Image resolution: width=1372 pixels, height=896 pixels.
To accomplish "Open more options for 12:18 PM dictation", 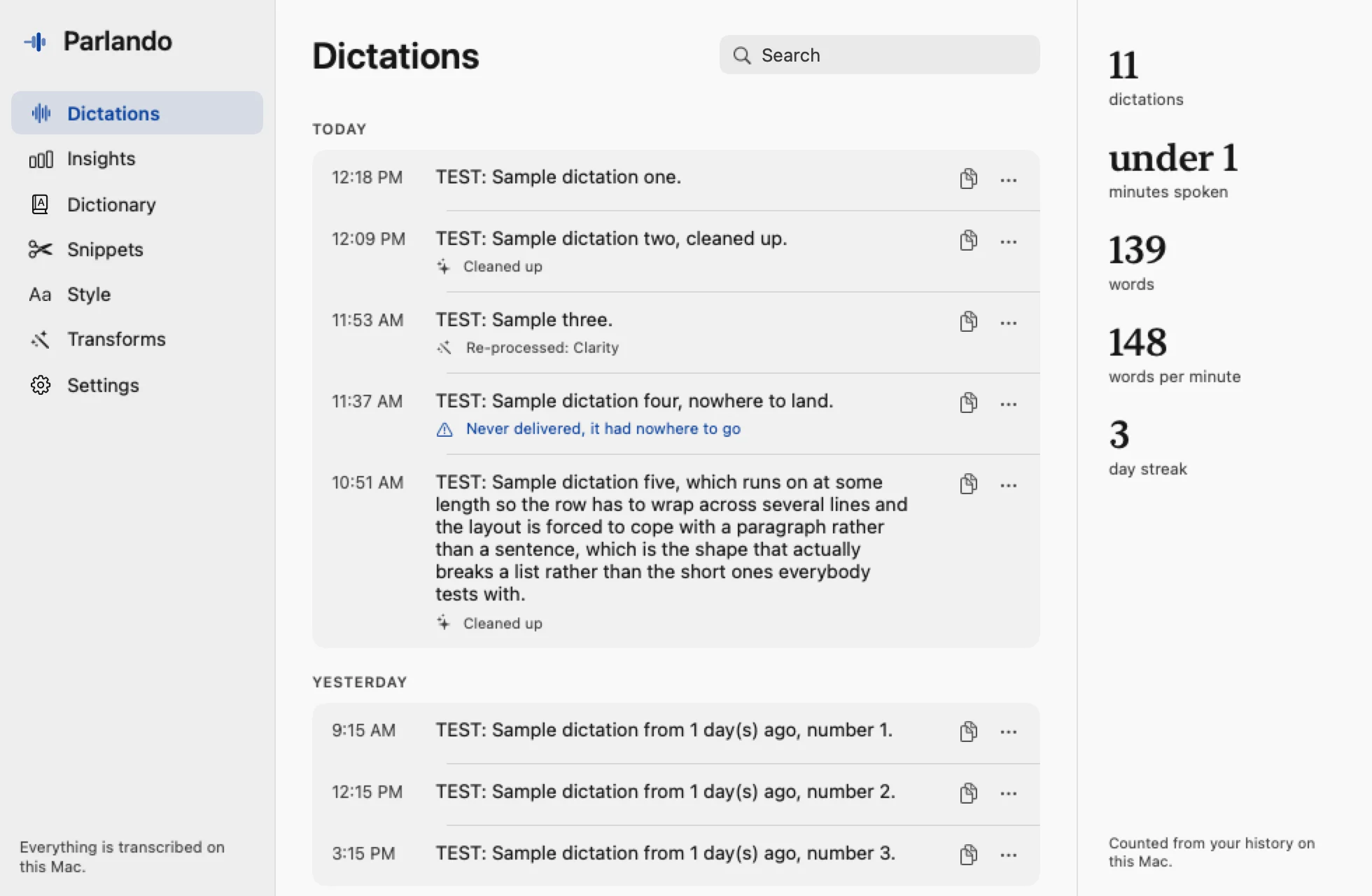I will [1009, 180].
